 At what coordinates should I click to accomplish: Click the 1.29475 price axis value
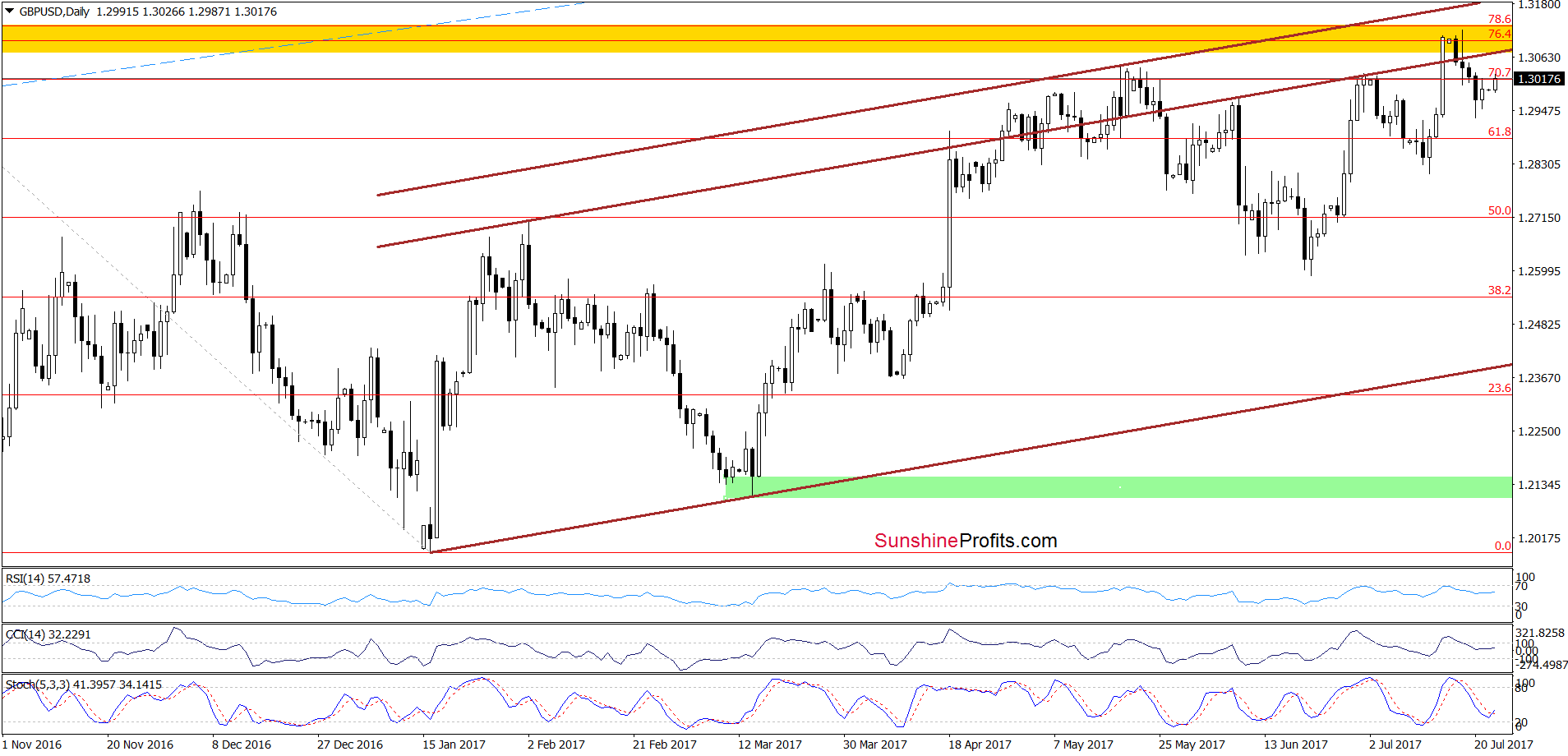click(1539, 111)
